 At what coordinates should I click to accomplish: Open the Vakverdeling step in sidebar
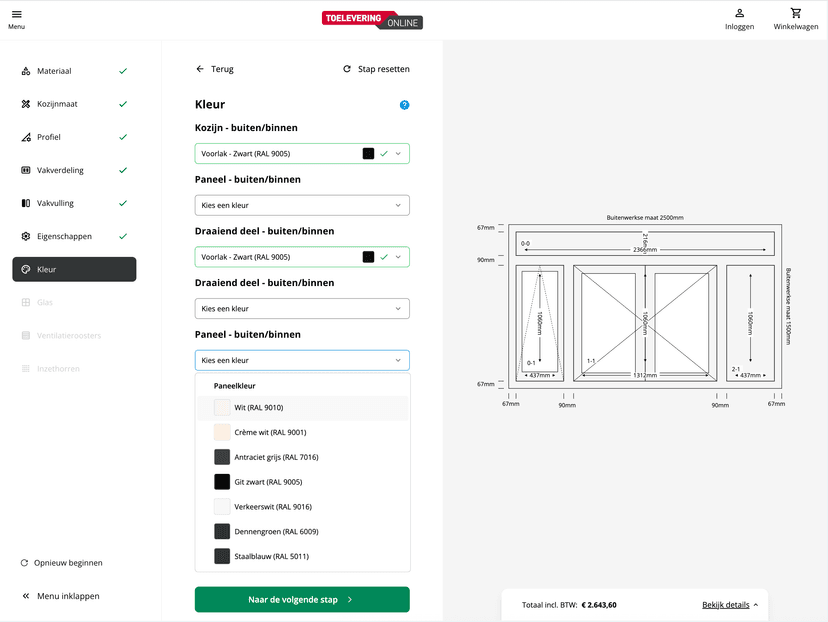tap(60, 170)
